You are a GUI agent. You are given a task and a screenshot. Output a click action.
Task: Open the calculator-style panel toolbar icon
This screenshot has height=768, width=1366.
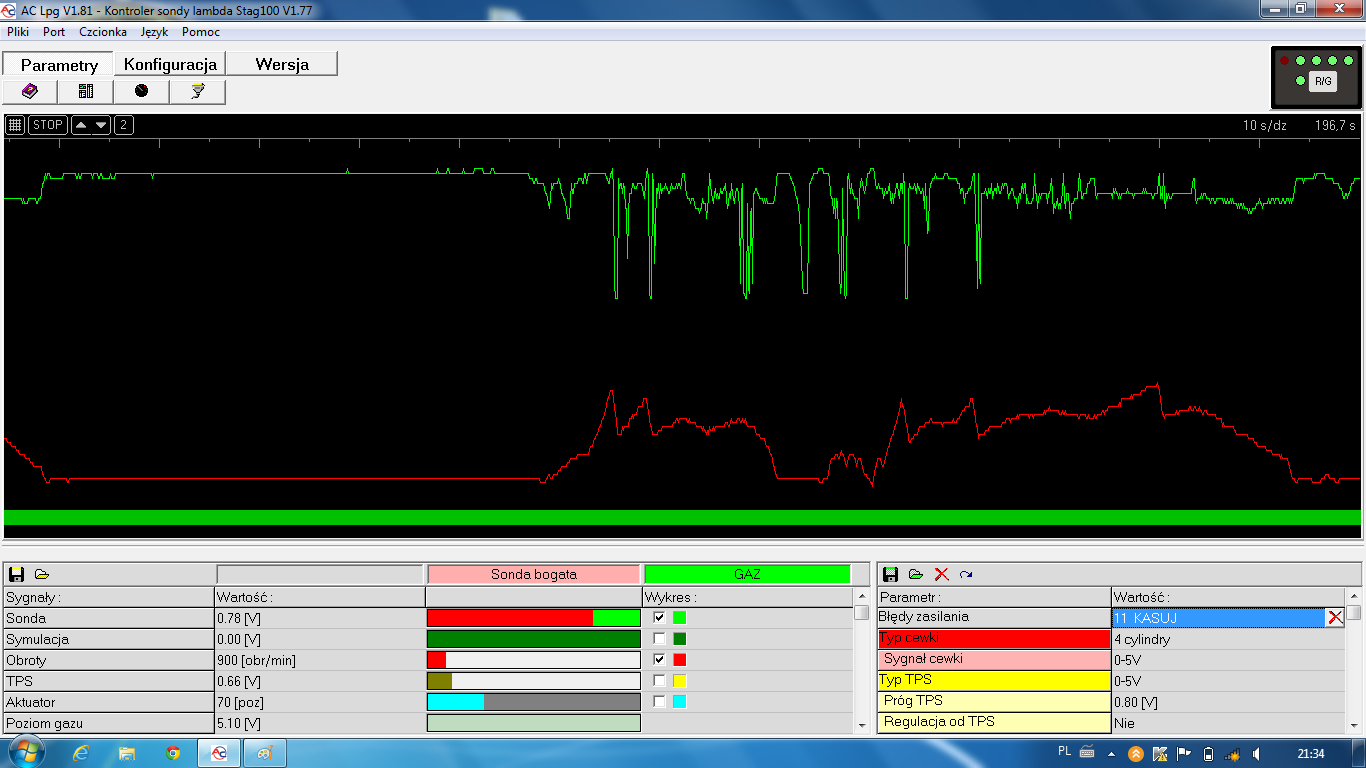pyautogui.click(x=86, y=92)
